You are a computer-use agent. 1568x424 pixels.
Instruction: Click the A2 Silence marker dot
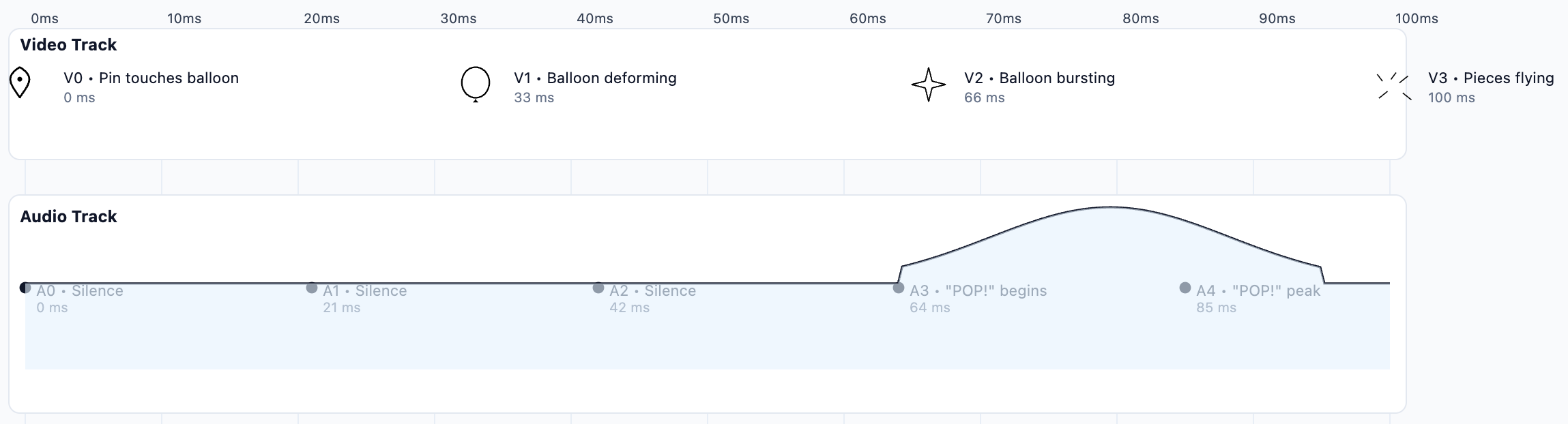tap(598, 288)
